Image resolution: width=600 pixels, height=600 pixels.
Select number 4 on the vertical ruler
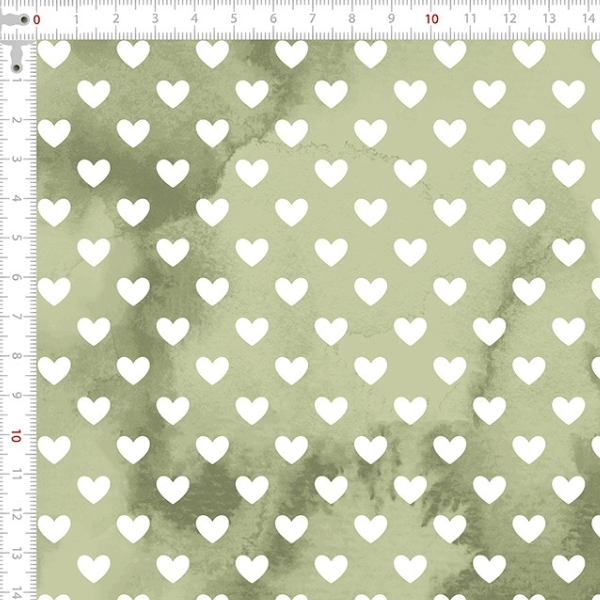tap(16, 199)
